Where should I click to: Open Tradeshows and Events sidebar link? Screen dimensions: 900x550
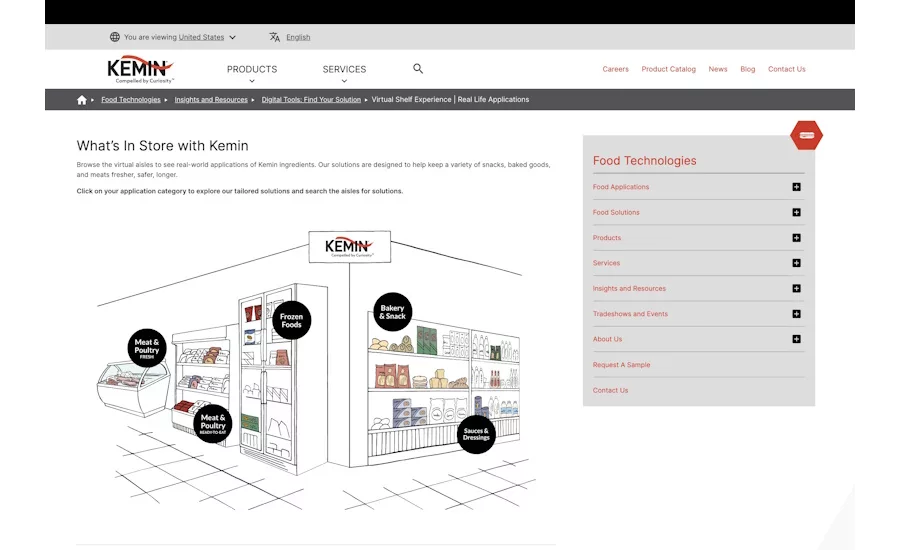coord(630,314)
